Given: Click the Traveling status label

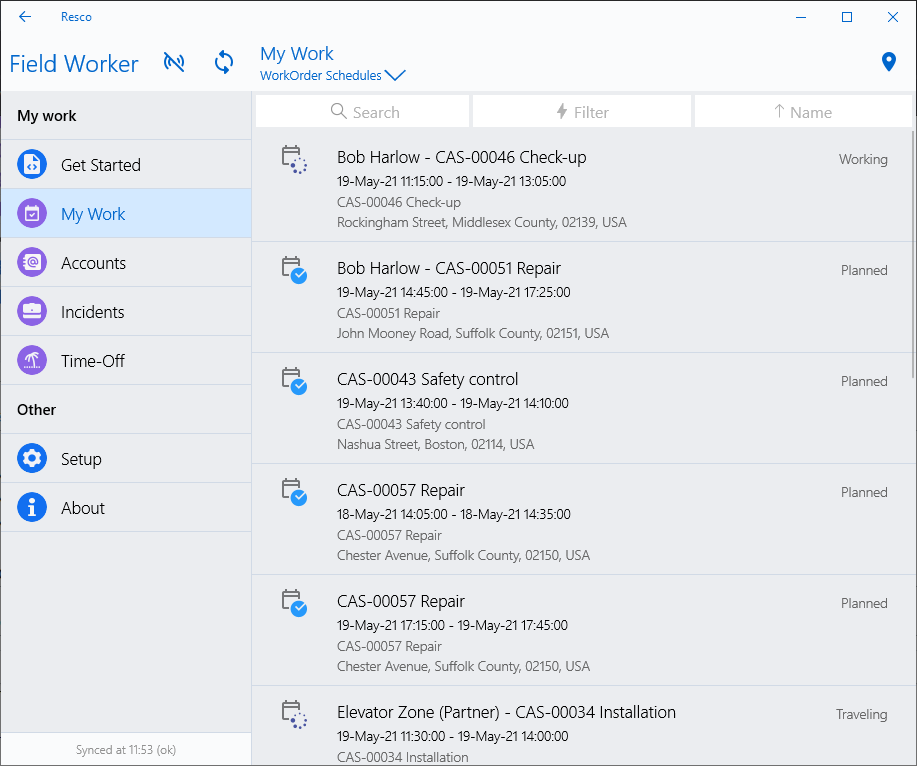Looking at the screenshot, I should coord(861,714).
